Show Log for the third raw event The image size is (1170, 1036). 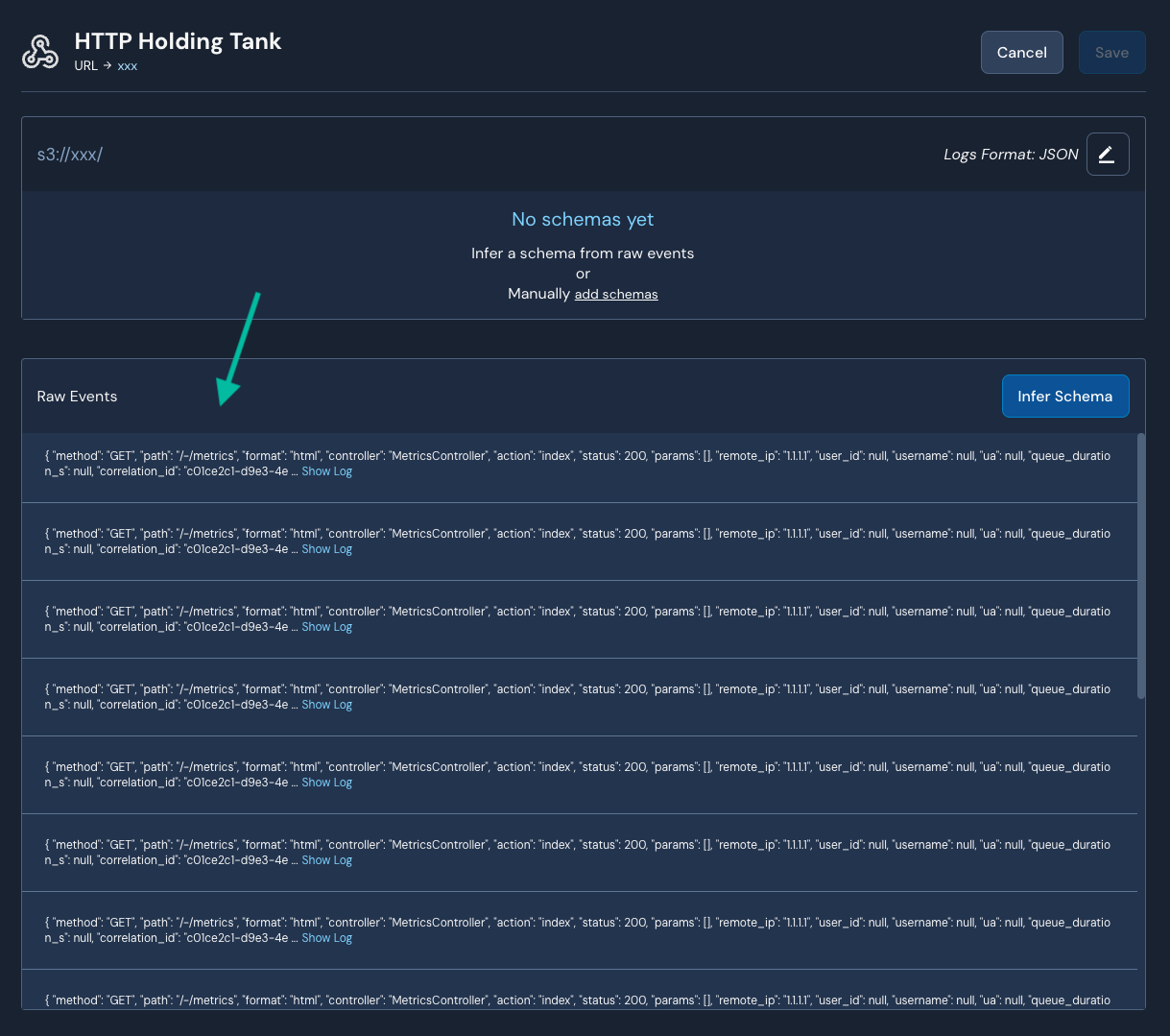pyautogui.click(x=326, y=626)
